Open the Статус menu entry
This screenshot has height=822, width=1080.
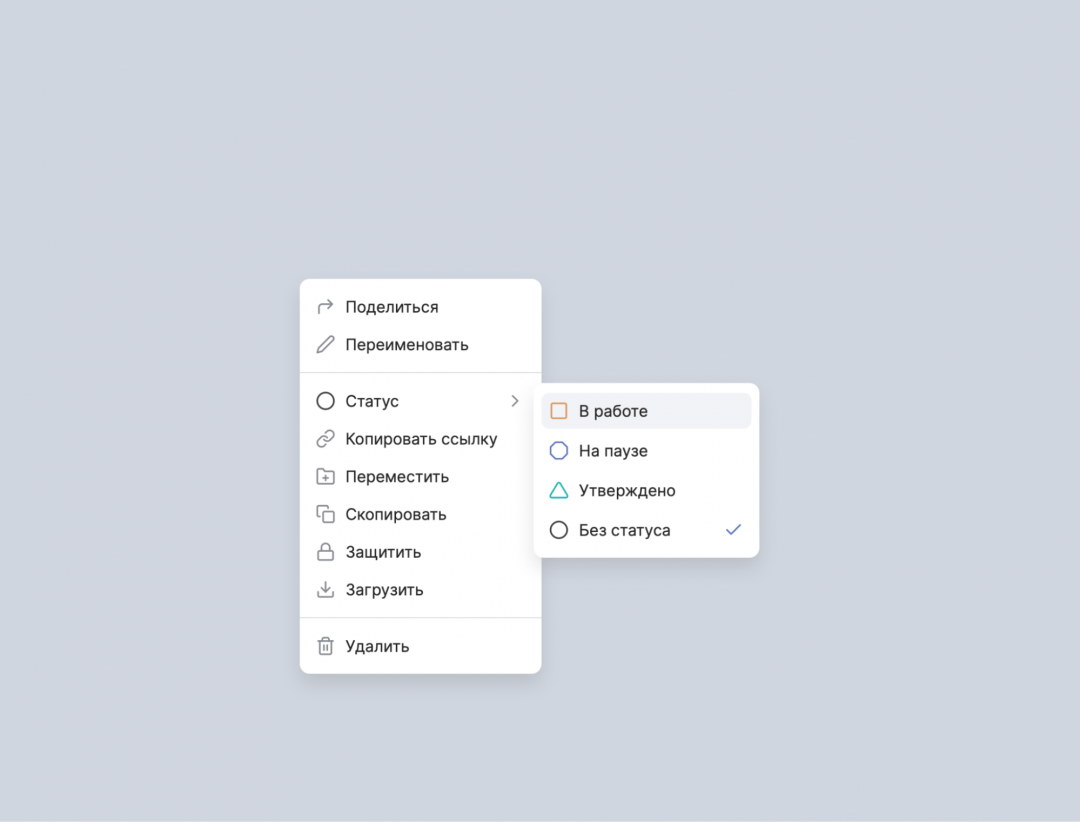click(x=420, y=401)
